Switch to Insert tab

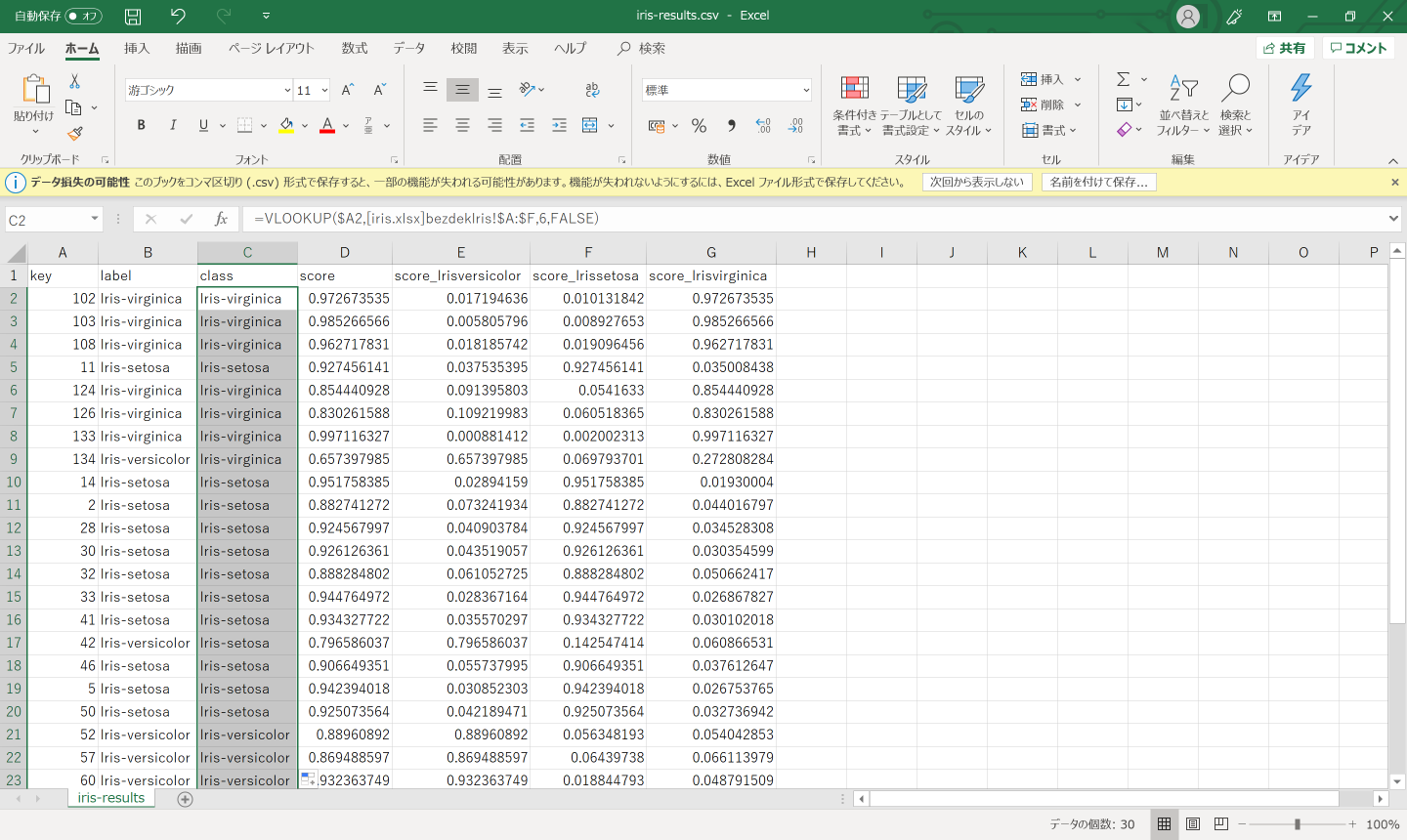[137, 48]
